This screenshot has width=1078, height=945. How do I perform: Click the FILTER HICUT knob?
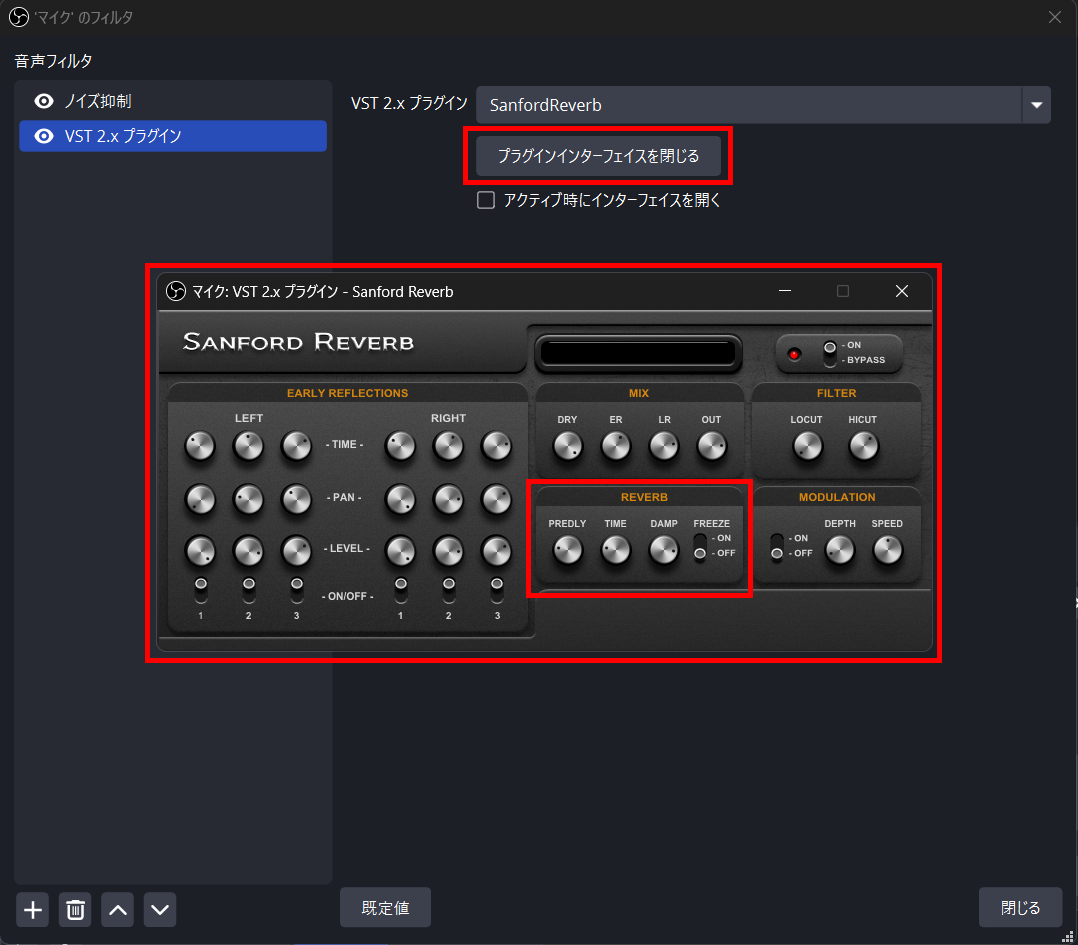tap(864, 446)
